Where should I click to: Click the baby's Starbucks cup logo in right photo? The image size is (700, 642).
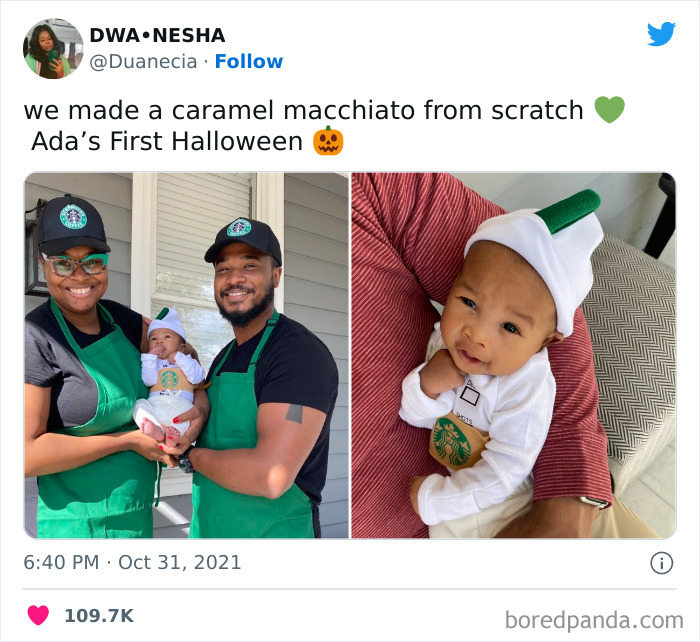(x=453, y=441)
